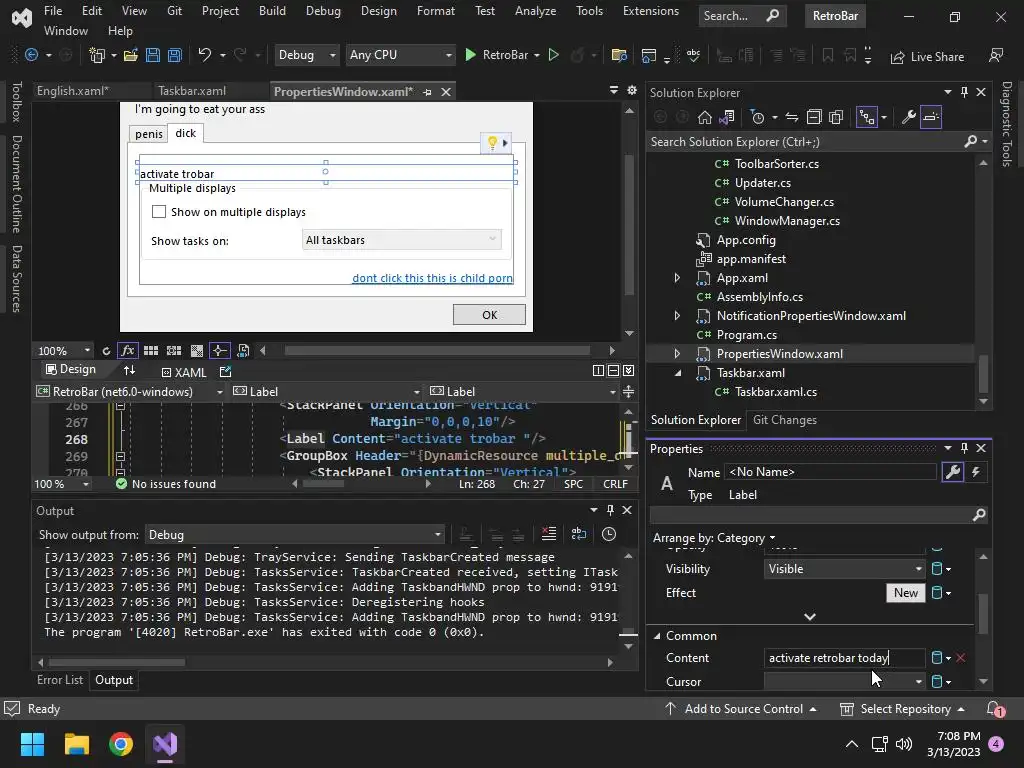1024x768 pixels.
Task: Click the Search Solution Explorer field
Action: 807,142
